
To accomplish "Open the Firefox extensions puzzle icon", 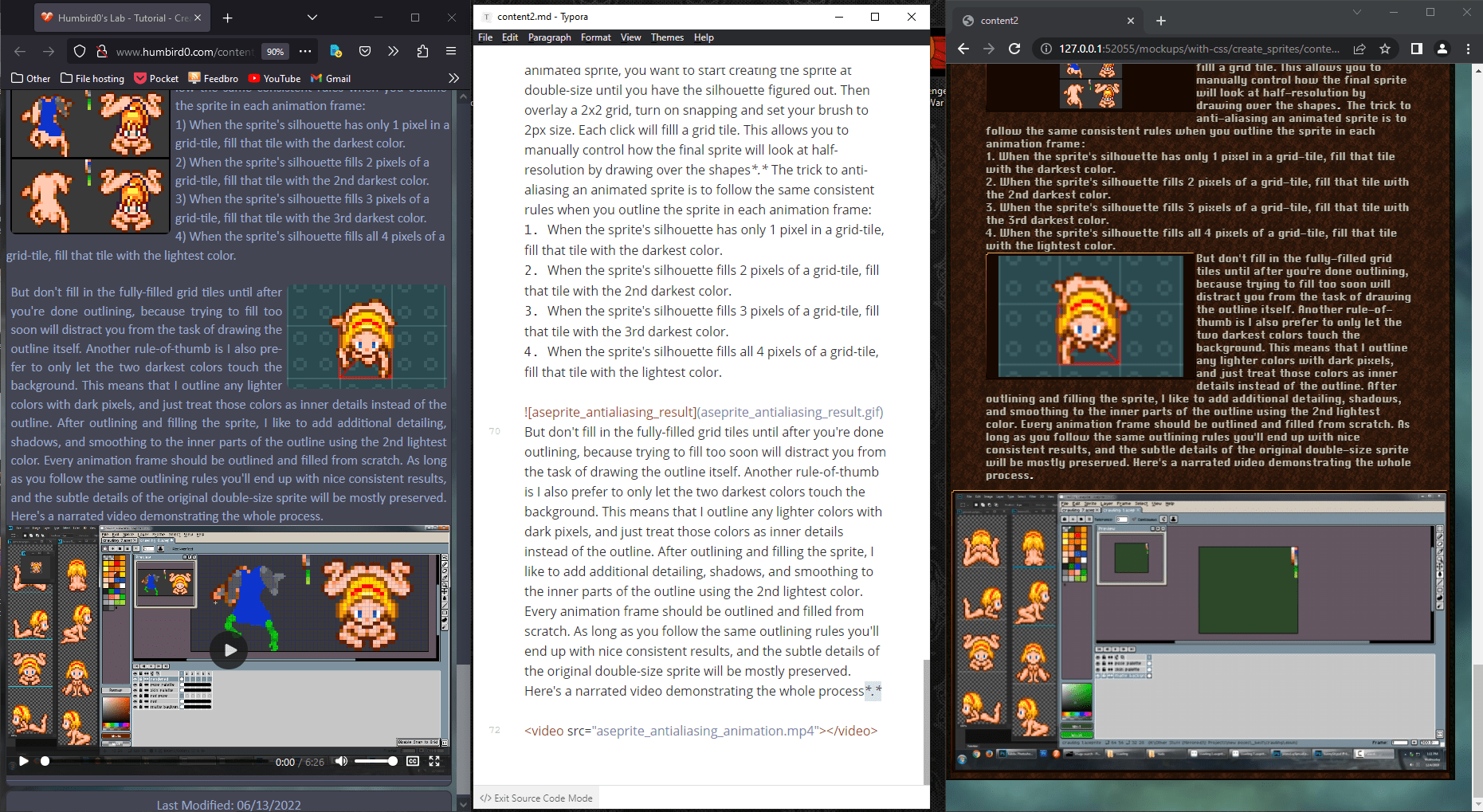I will (x=422, y=51).
